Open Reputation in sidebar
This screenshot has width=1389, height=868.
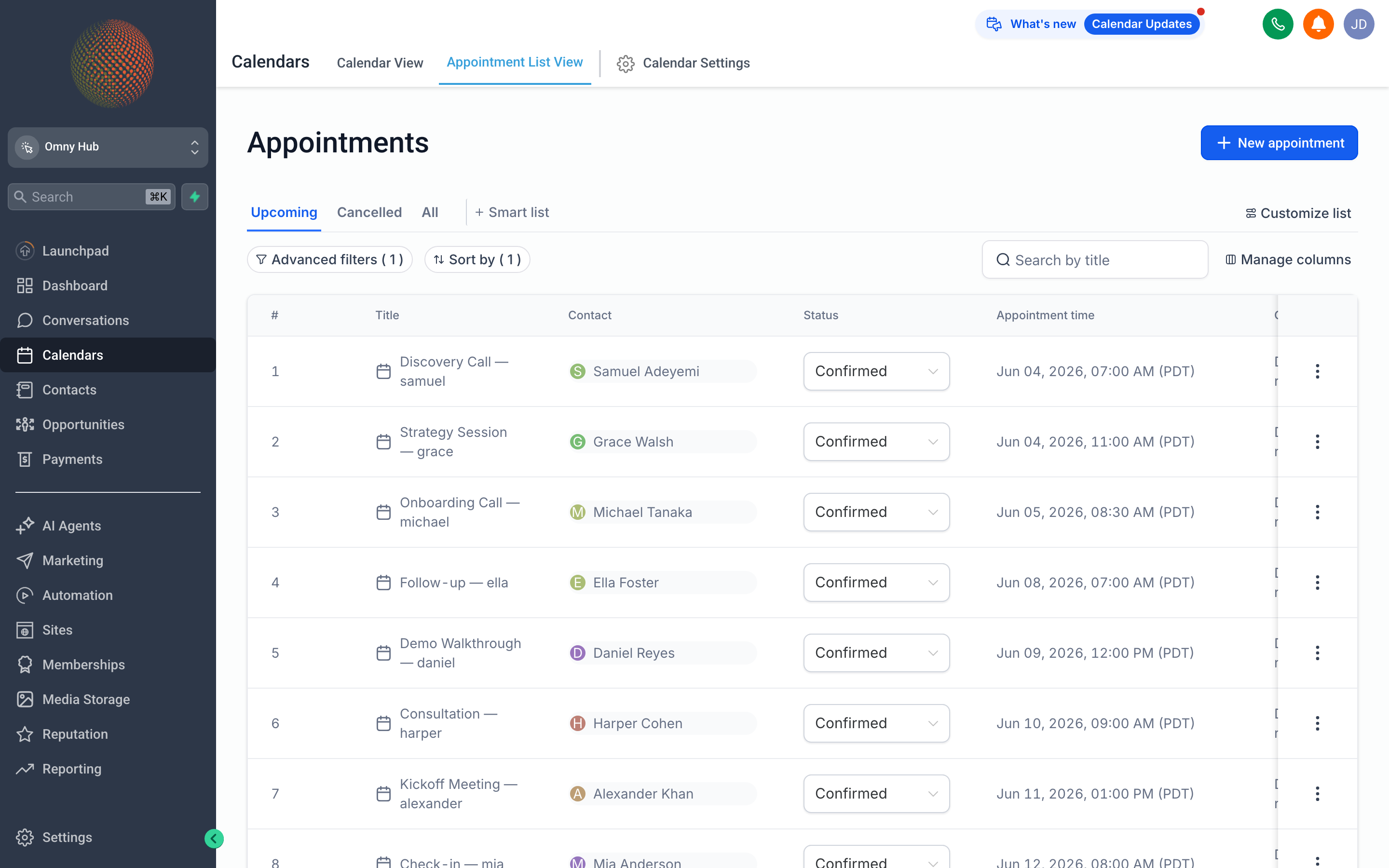[108, 734]
